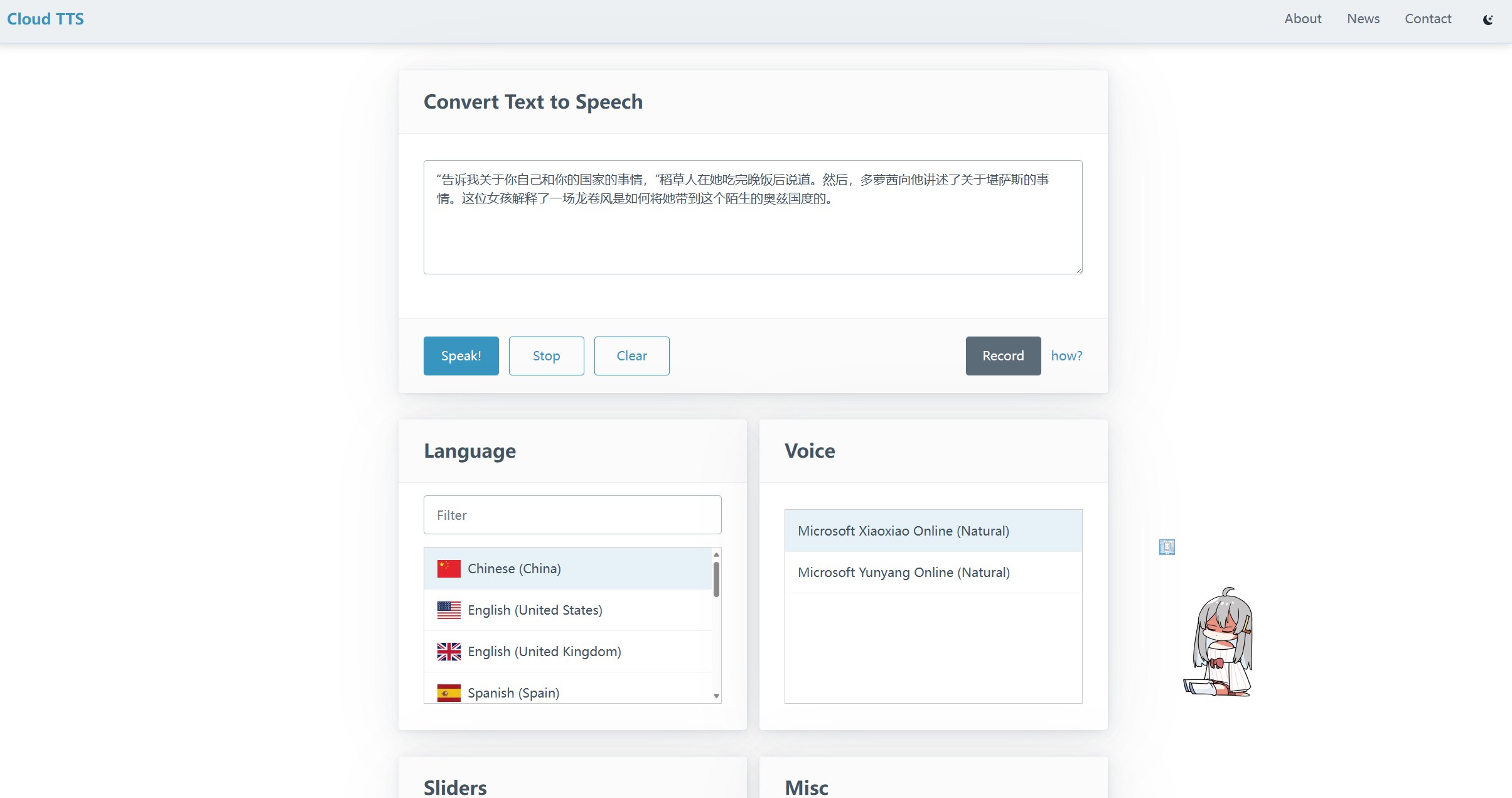The height and width of the screenshot is (798, 1512).
Task: Select English (United States) language
Action: (534, 610)
